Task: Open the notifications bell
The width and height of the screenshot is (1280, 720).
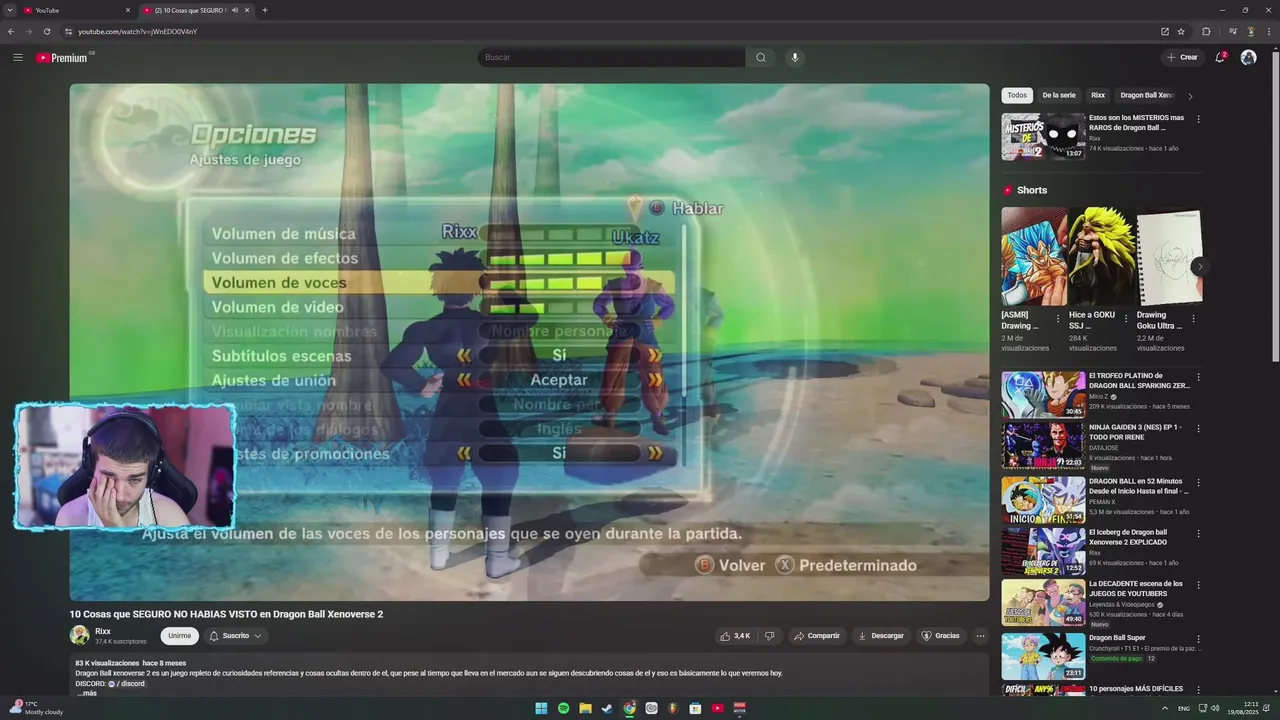Action: (x=1220, y=57)
